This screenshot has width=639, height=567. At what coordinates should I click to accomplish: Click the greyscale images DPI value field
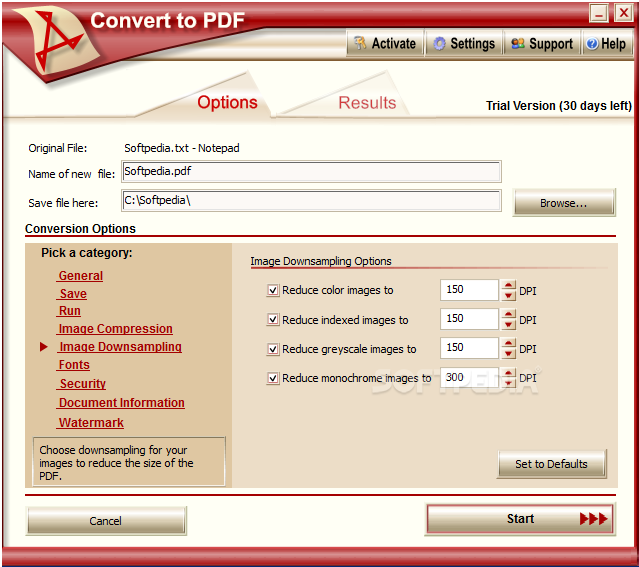coord(469,348)
